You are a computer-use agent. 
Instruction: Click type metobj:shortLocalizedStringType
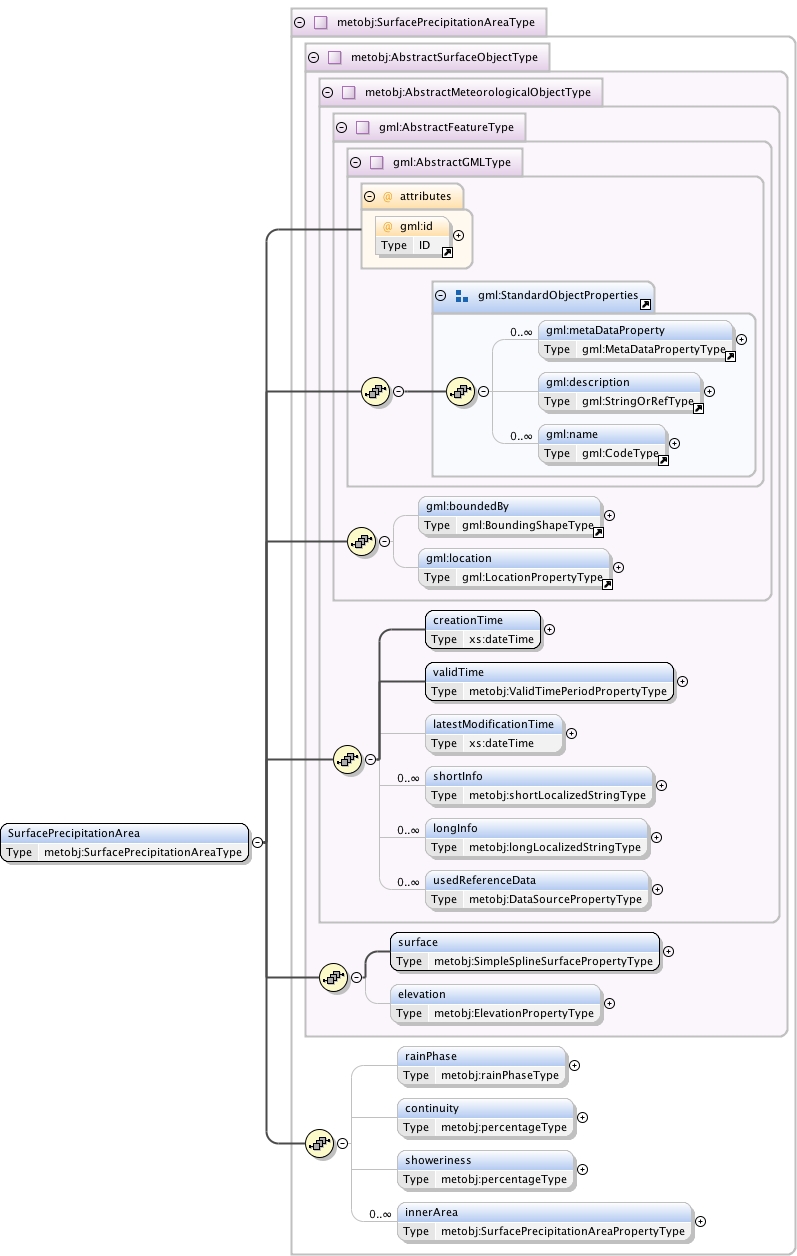(x=558, y=795)
